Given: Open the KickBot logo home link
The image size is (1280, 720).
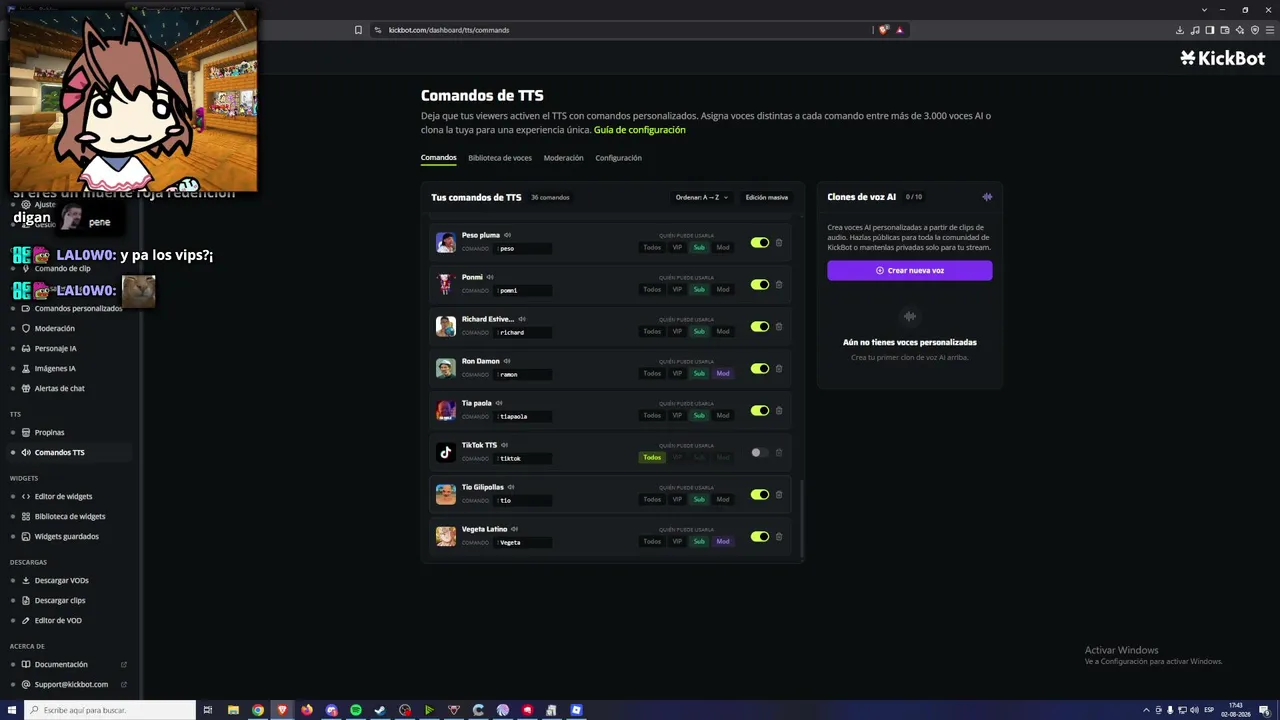Looking at the screenshot, I should 1223,58.
